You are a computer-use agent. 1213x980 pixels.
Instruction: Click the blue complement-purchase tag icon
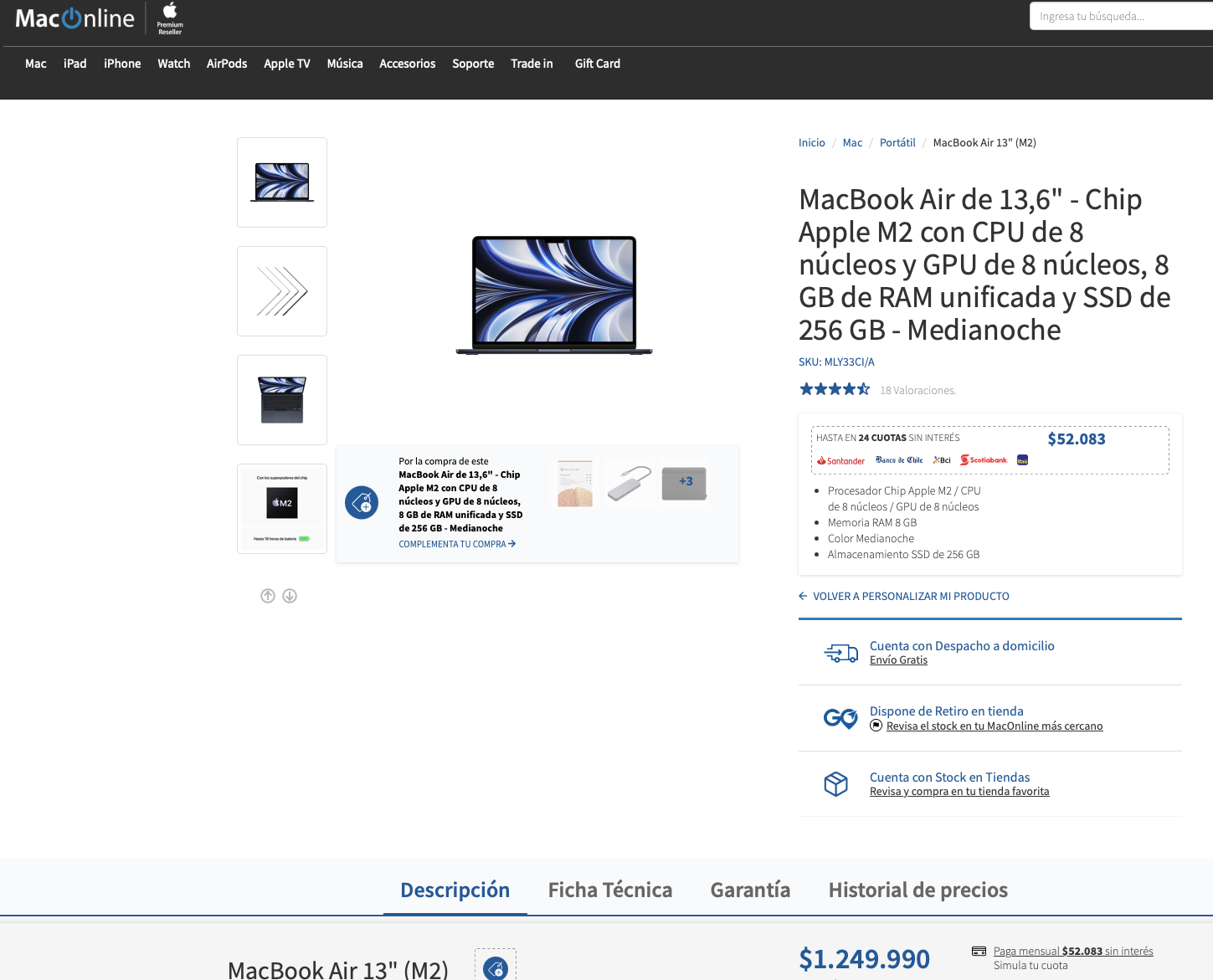click(x=362, y=502)
